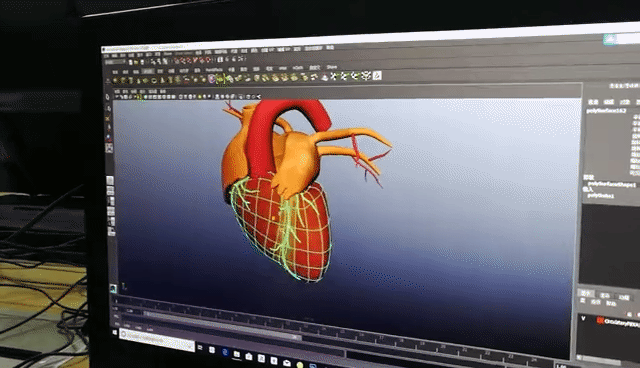The image size is (640, 368).
Task: Create a polygon cone from the shelf
Action: [x=138, y=80]
